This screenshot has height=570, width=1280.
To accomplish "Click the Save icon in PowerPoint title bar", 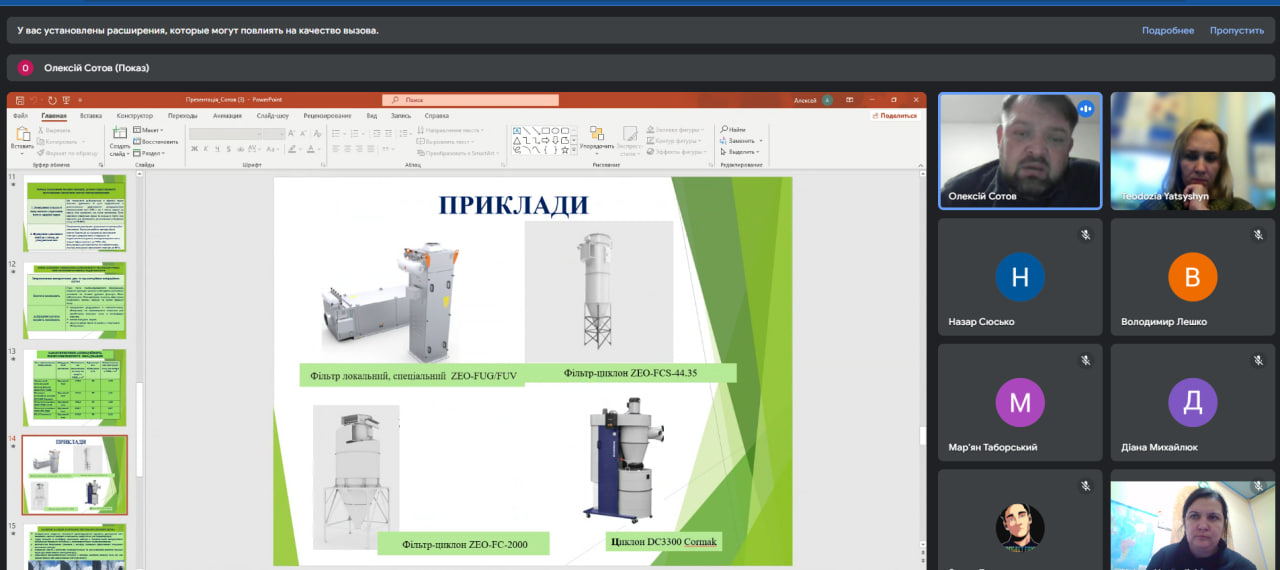I will (x=20, y=100).
